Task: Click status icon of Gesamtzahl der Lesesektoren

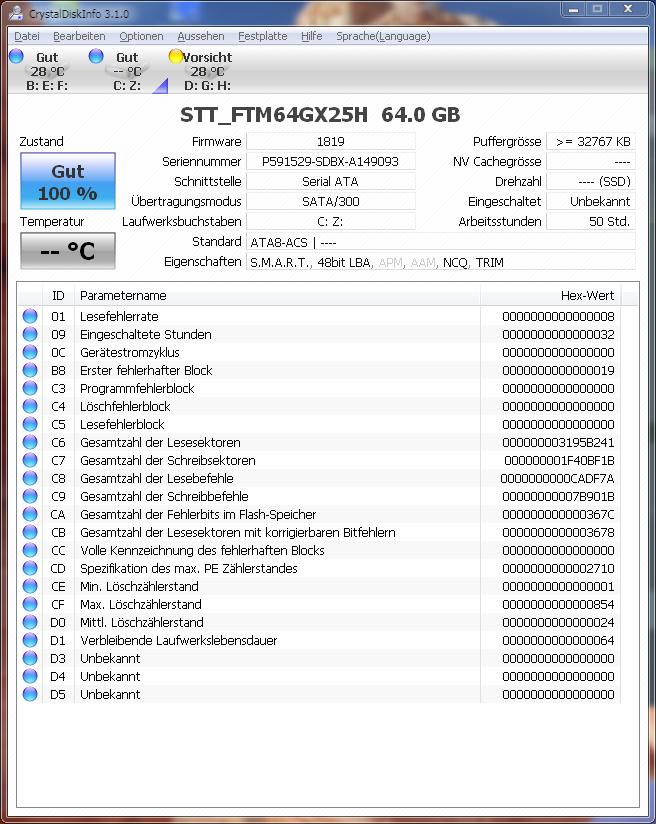Action: (30, 442)
